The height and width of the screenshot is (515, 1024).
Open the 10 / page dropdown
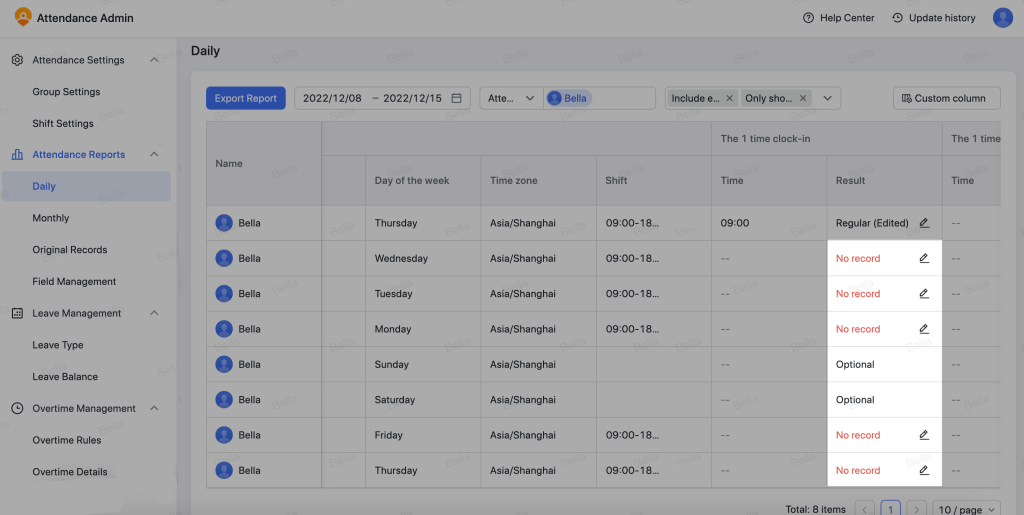click(x=965, y=509)
